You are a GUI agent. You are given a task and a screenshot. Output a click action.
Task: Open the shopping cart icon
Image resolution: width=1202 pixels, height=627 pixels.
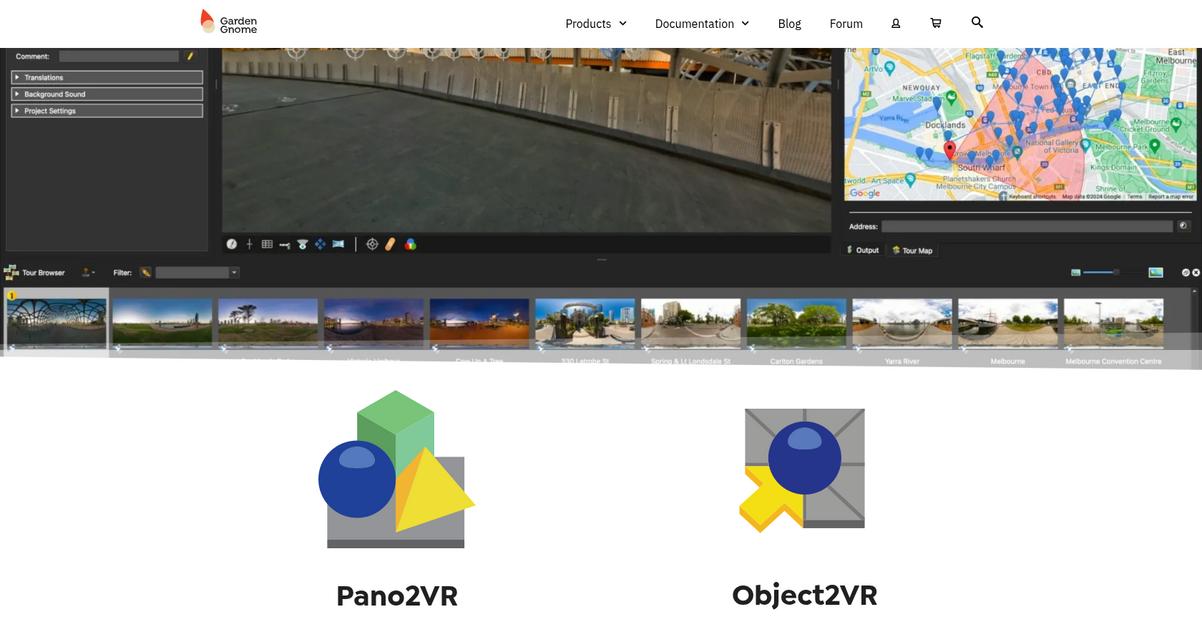point(936,23)
